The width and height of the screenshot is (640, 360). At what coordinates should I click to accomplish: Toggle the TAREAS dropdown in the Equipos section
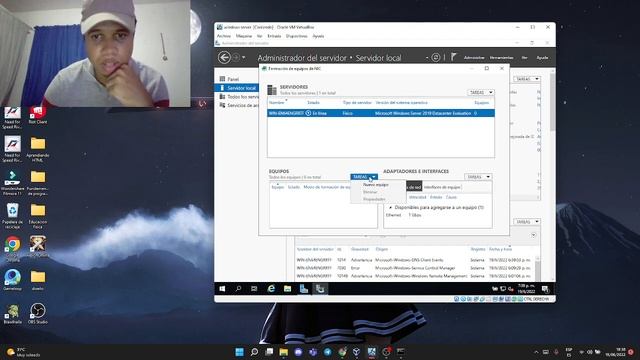[x=364, y=177]
